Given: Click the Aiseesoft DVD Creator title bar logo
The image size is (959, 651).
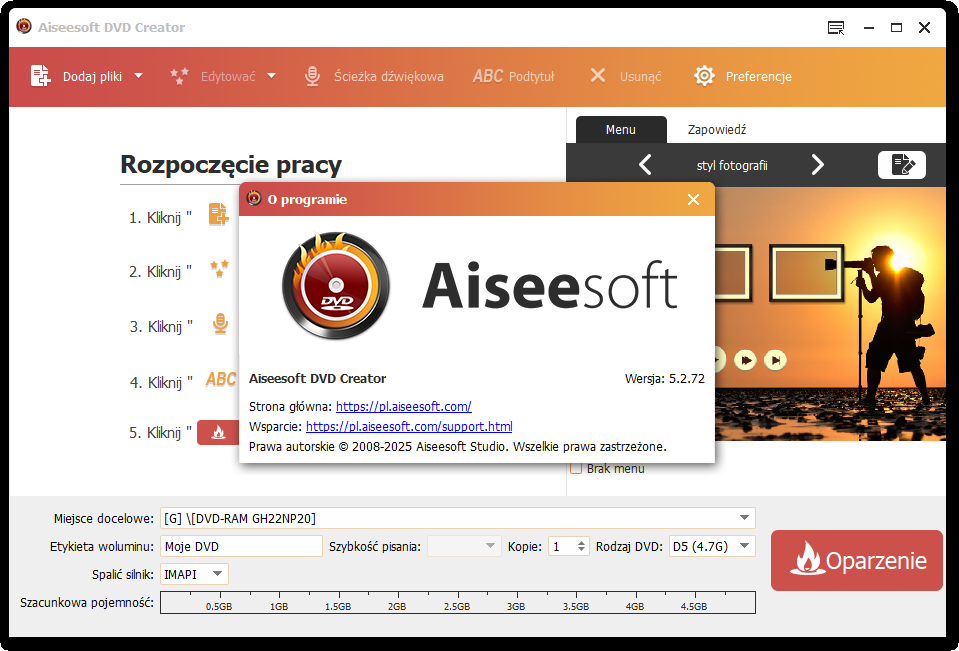Looking at the screenshot, I should (x=24, y=26).
